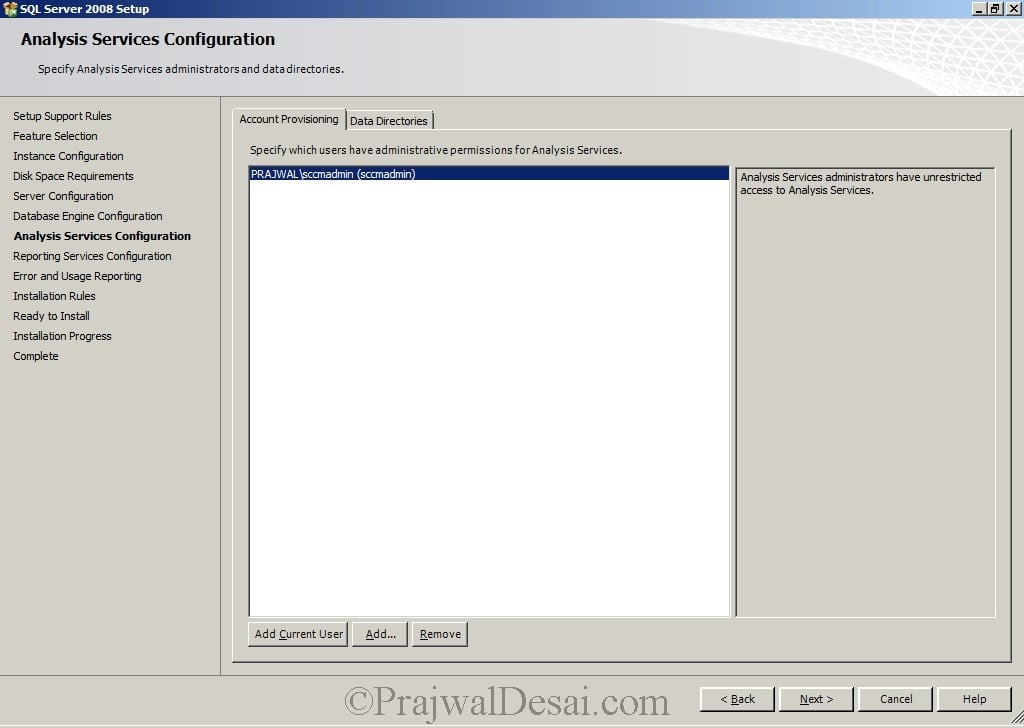Screen dimensions: 1024x728
Task: Click Database Engine Configuration step
Action: 88,216
